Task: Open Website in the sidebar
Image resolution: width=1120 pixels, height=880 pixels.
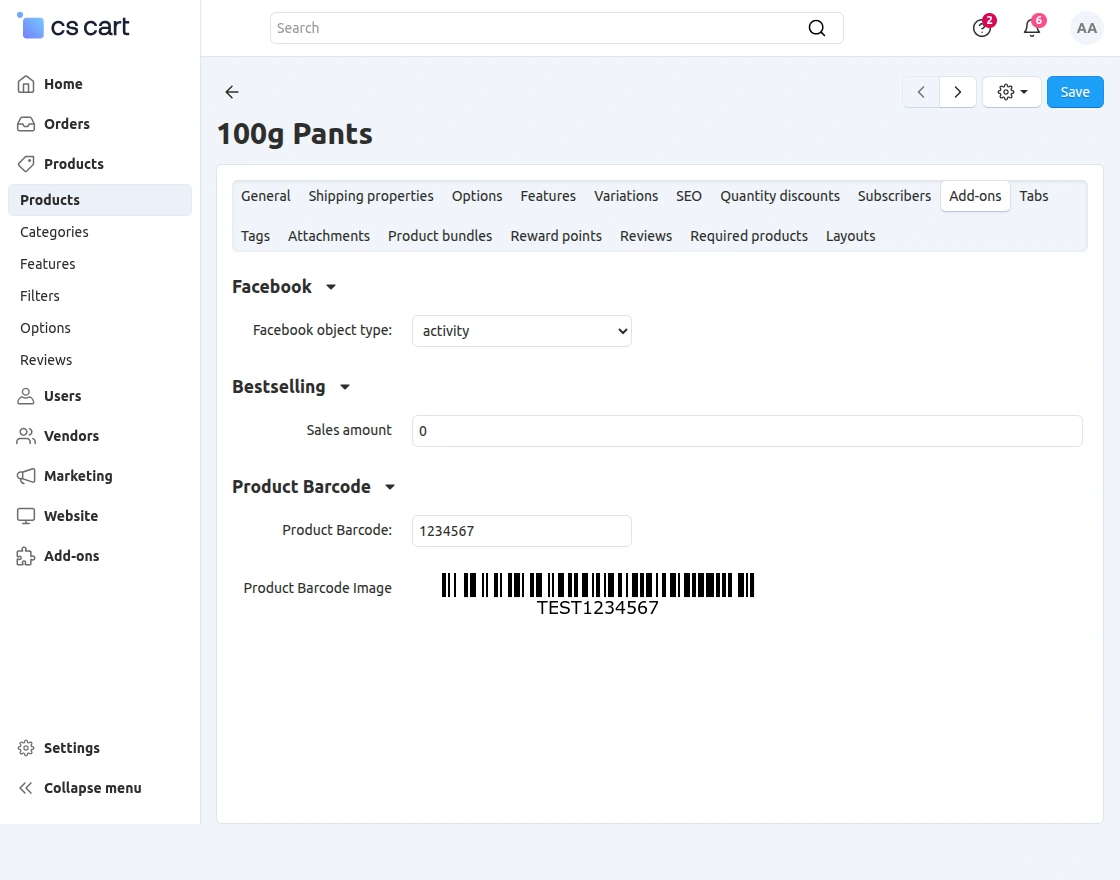Action: [x=71, y=516]
